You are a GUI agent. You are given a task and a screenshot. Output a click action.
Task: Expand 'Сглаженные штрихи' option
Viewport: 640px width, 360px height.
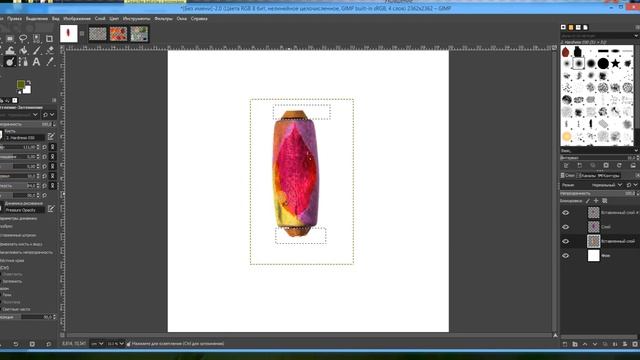click(x=18, y=235)
